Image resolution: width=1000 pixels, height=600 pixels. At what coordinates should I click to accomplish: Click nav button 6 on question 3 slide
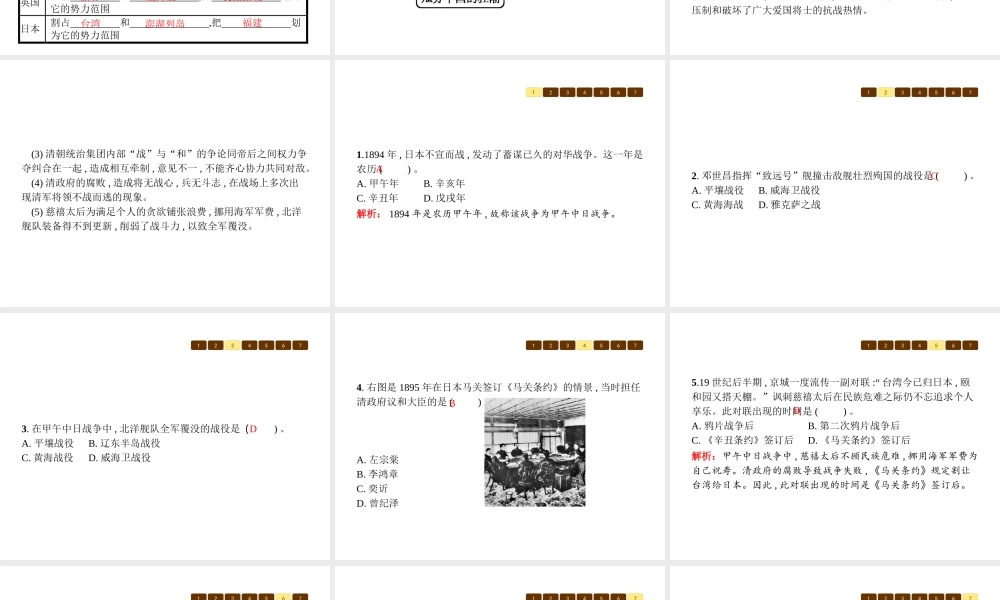point(283,346)
